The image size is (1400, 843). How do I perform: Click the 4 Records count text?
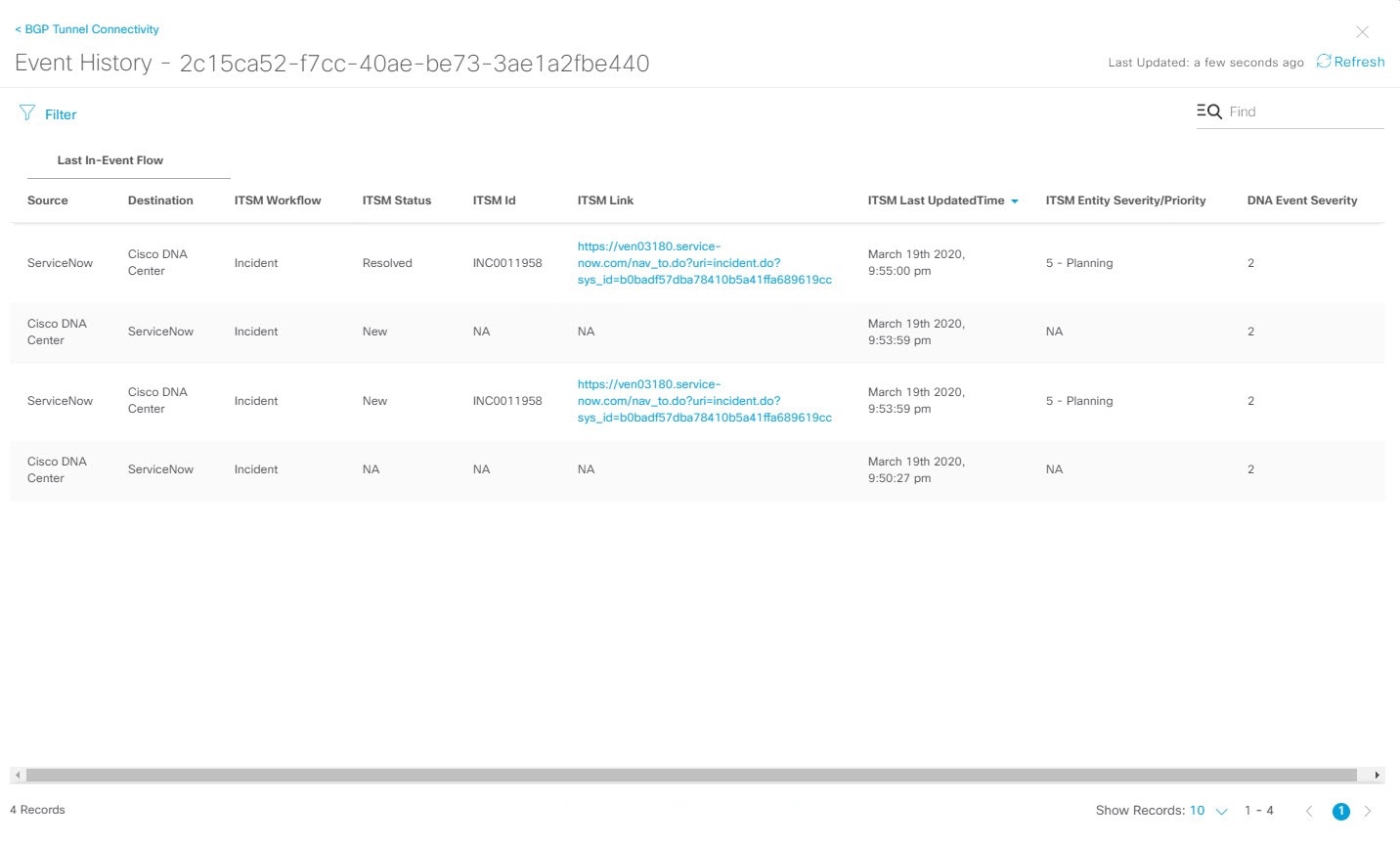(x=37, y=810)
